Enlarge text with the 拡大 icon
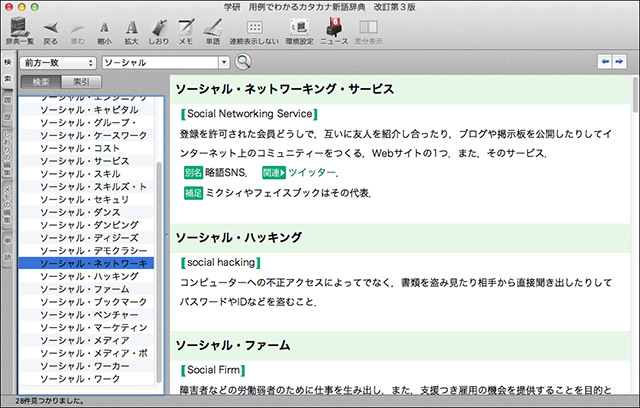The width and height of the screenshot is (640, 408). pyautogui.click(x=131, y=31)
